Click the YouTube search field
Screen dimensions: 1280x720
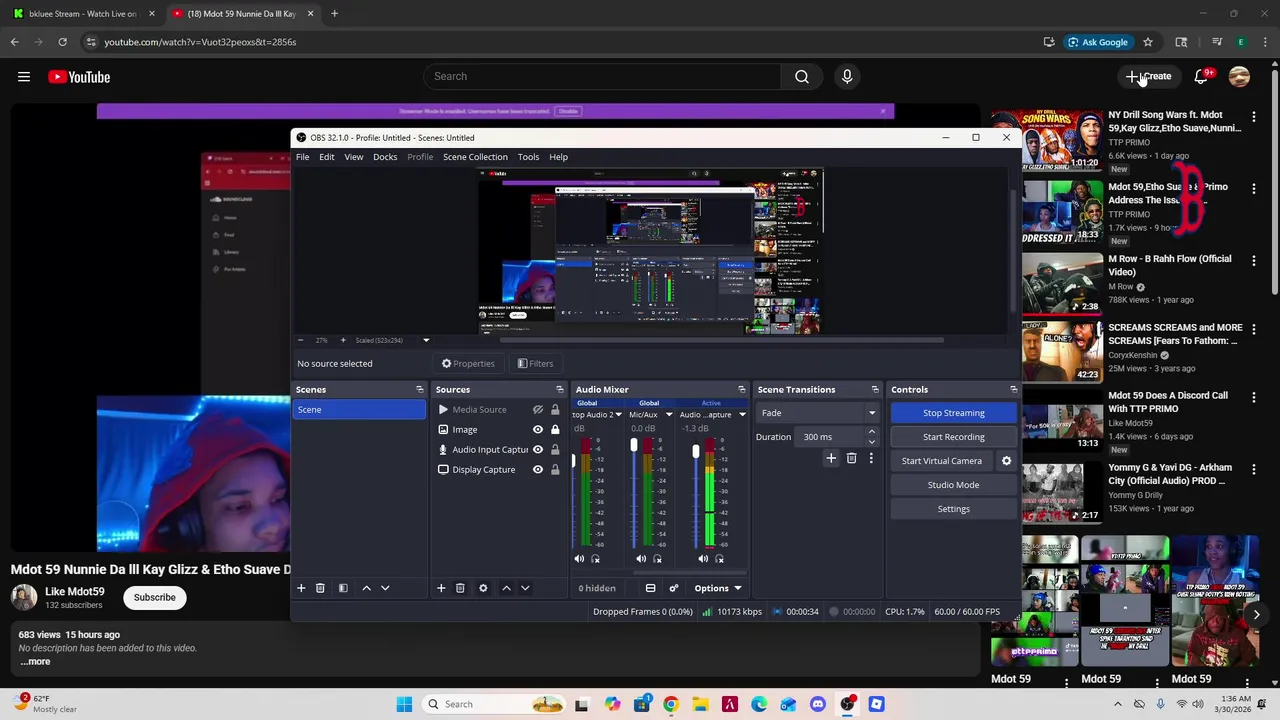point(602,76)
